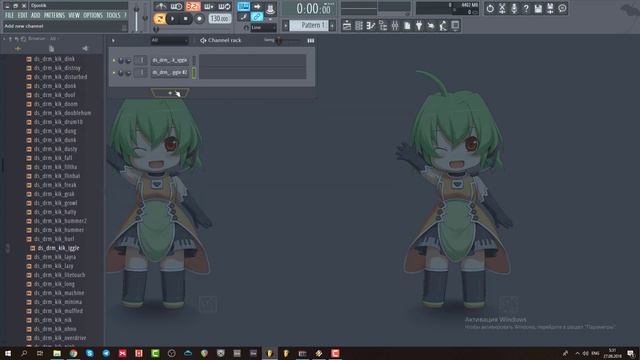Toggle overdub/blend recording icon
Viewport: 640px width, 360px height.
pos(209,7)
